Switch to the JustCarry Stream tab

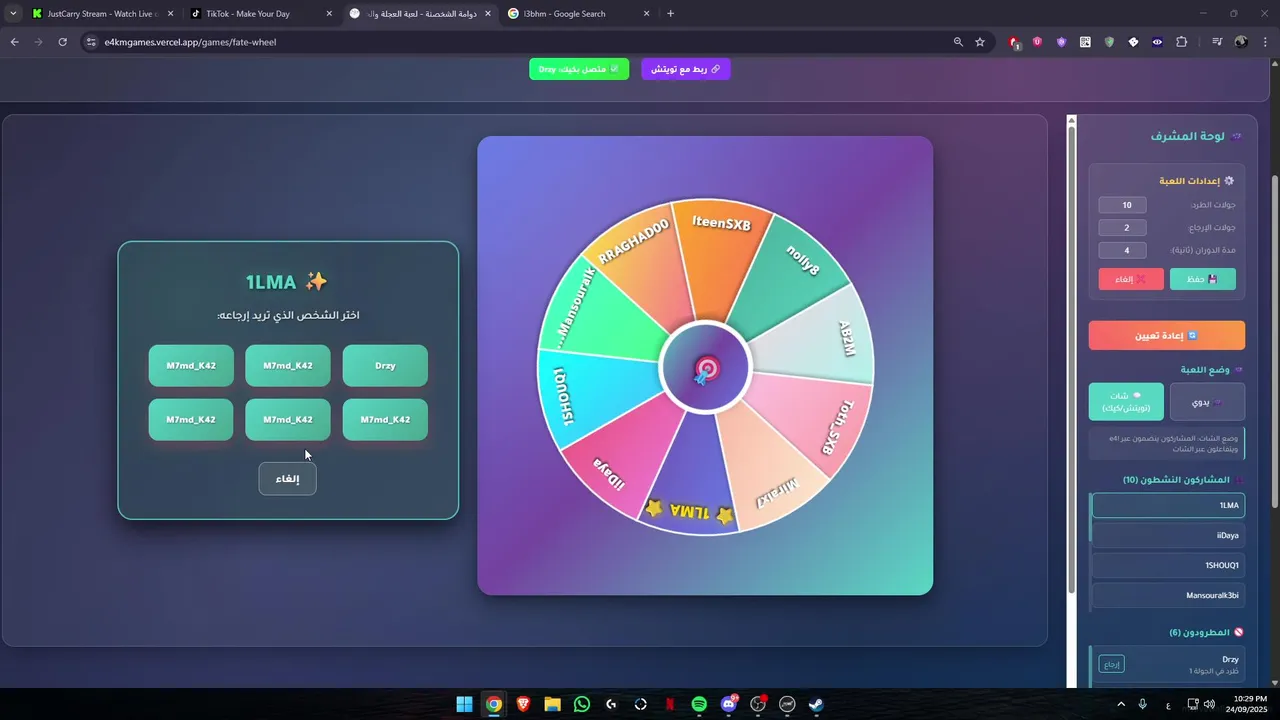(102, 14)
